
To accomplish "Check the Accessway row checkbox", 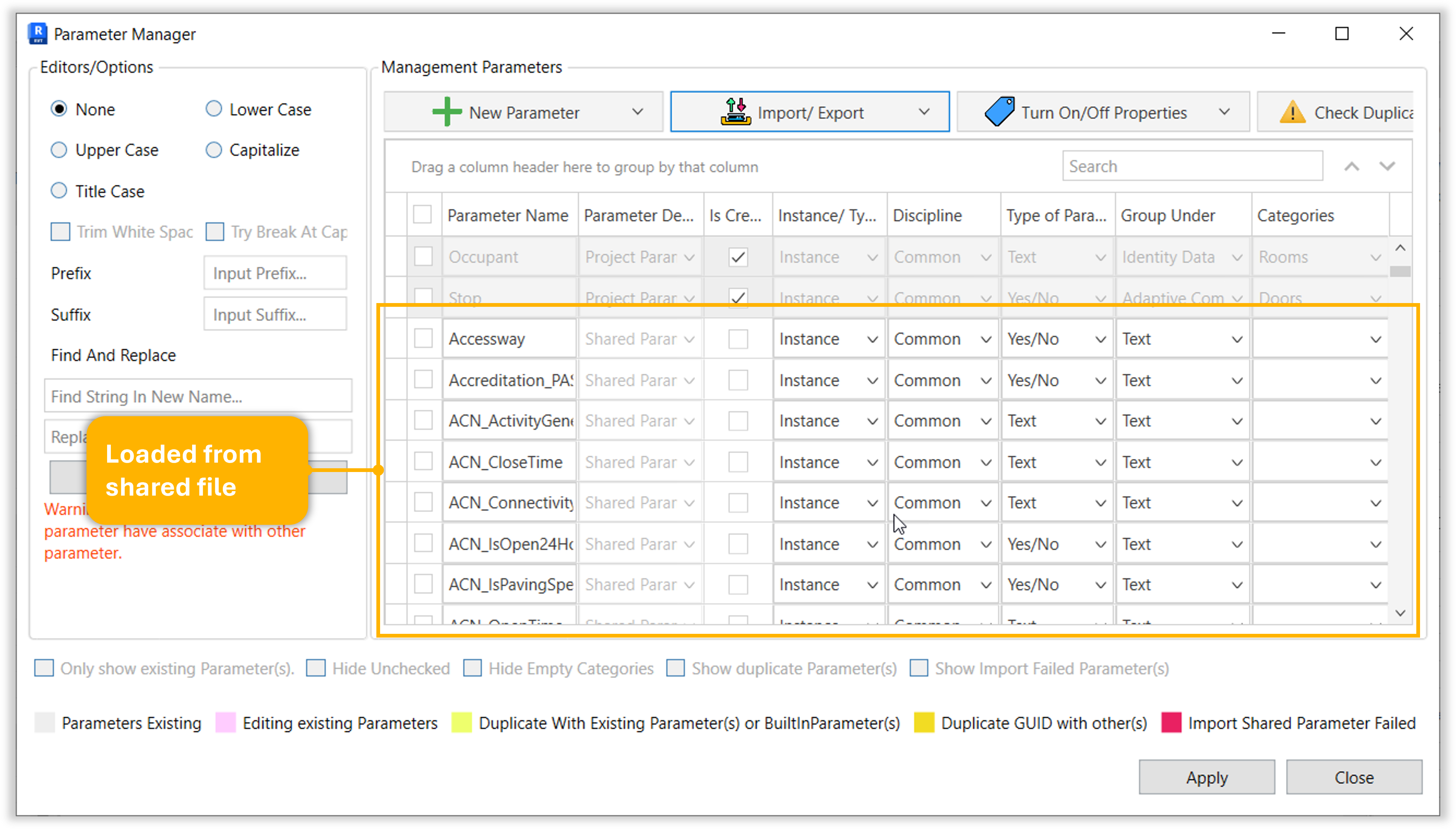I will (423, 339).
